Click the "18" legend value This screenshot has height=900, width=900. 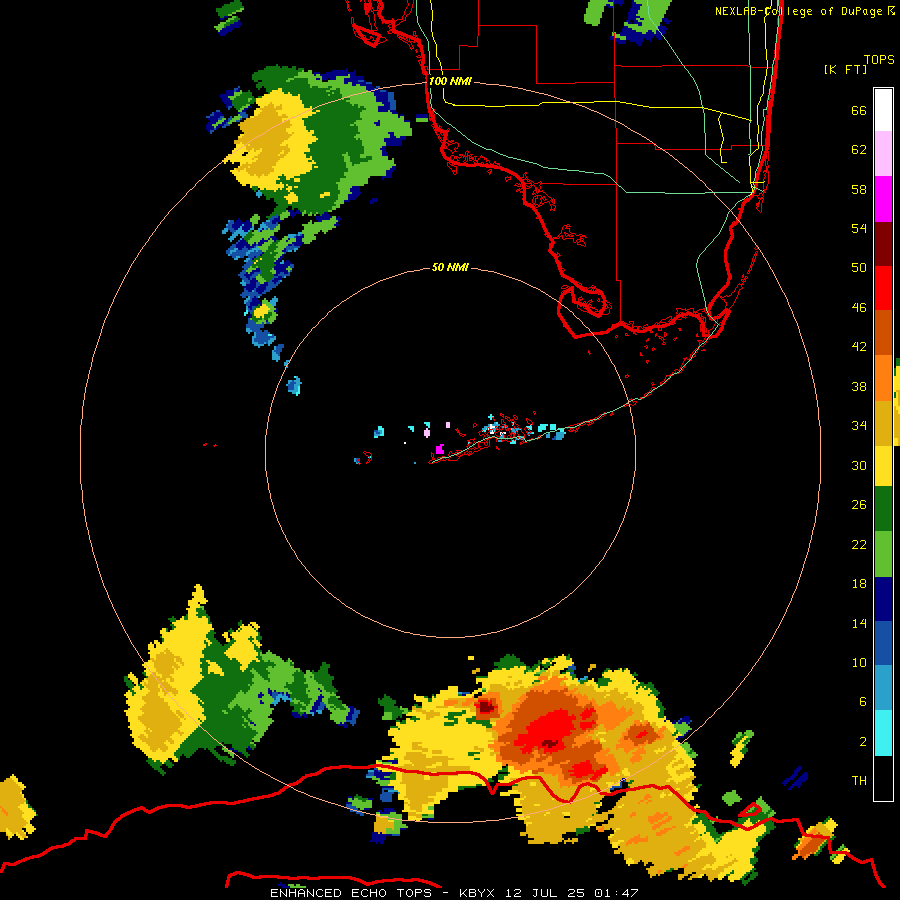tap(859, 584)
